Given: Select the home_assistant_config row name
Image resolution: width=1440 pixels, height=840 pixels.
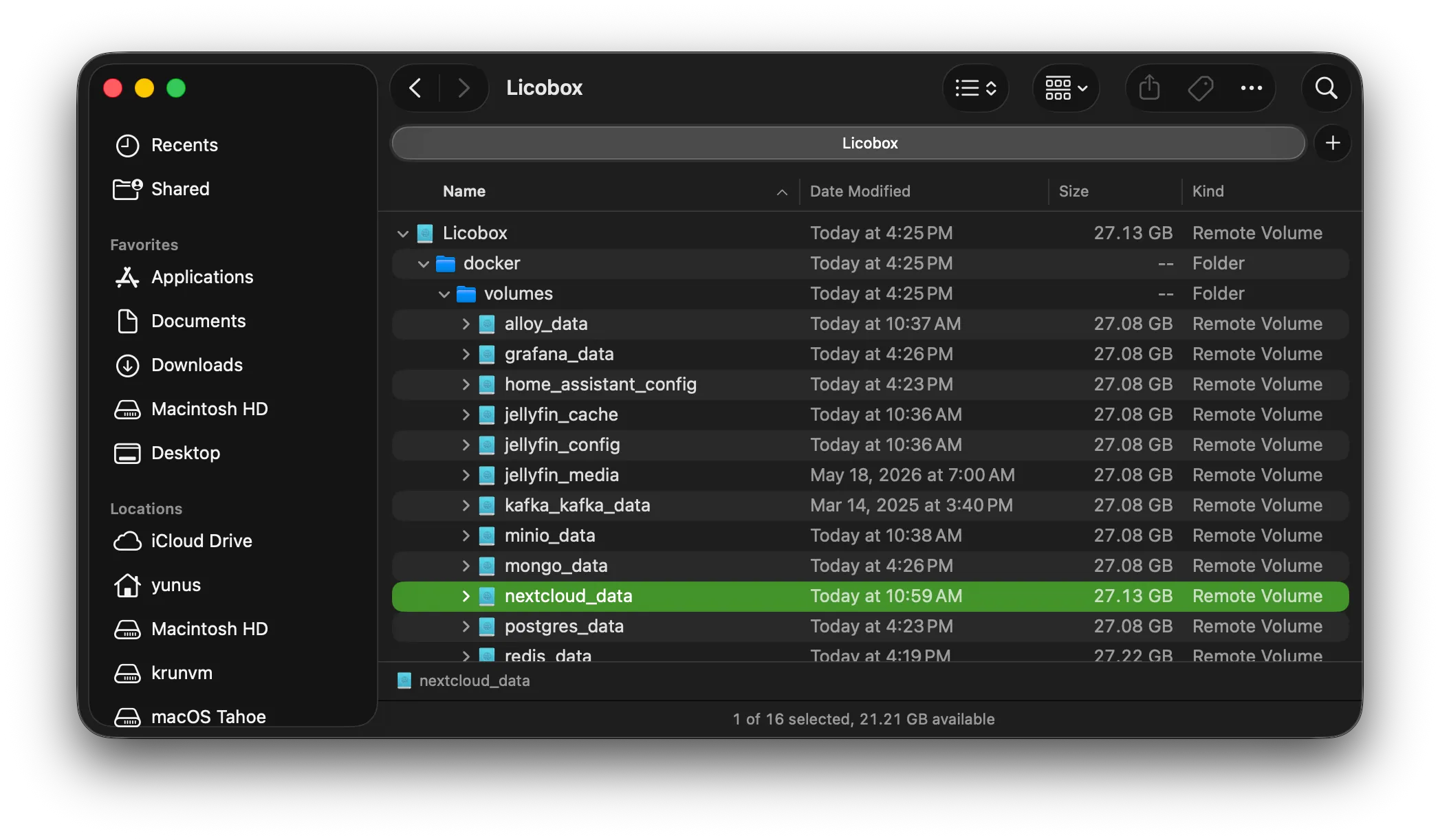Looking at the screenshot, I should coord(600,384).
